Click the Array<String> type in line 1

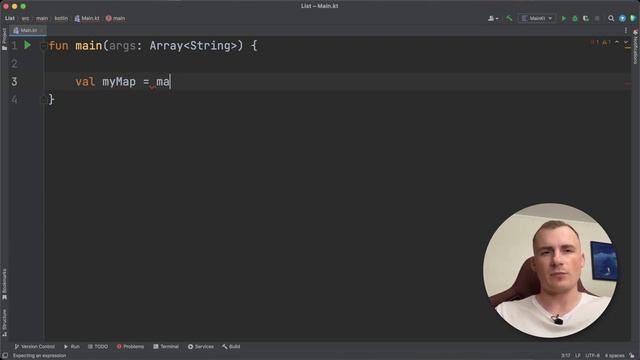pyautogui.click(x=193, y=46)
